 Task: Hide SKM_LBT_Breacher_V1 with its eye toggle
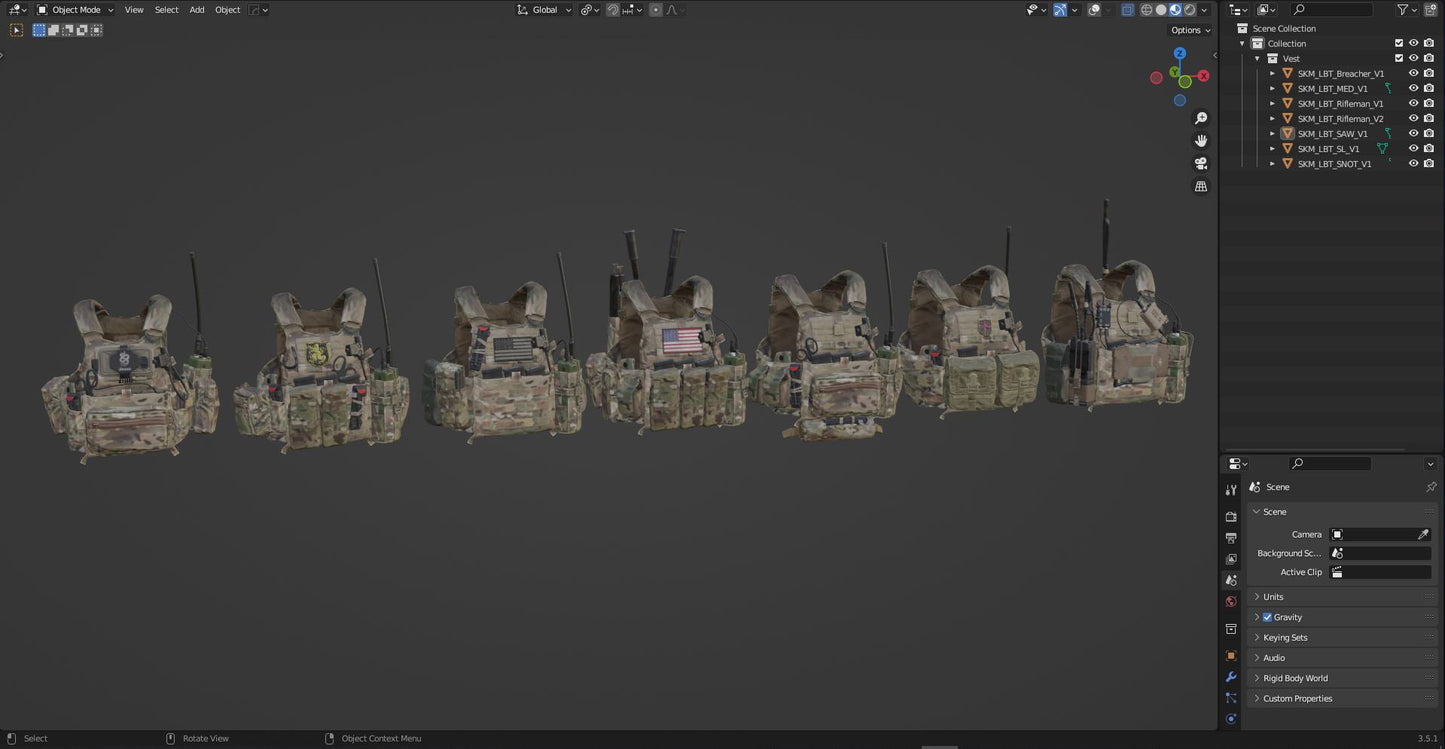[1413, 73]
